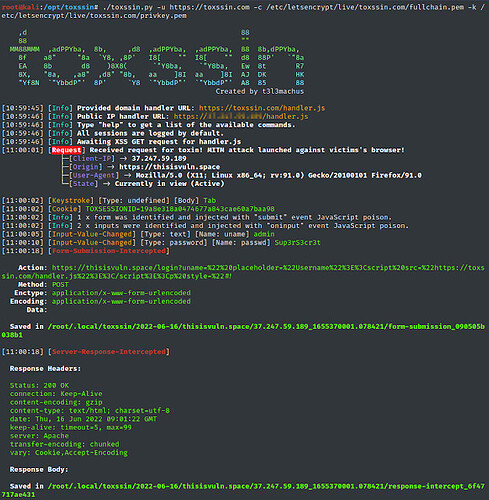Click the Form-Submission-Intercepted tag
Viewport: 489px width, 500px height.
tap(109, 251)
